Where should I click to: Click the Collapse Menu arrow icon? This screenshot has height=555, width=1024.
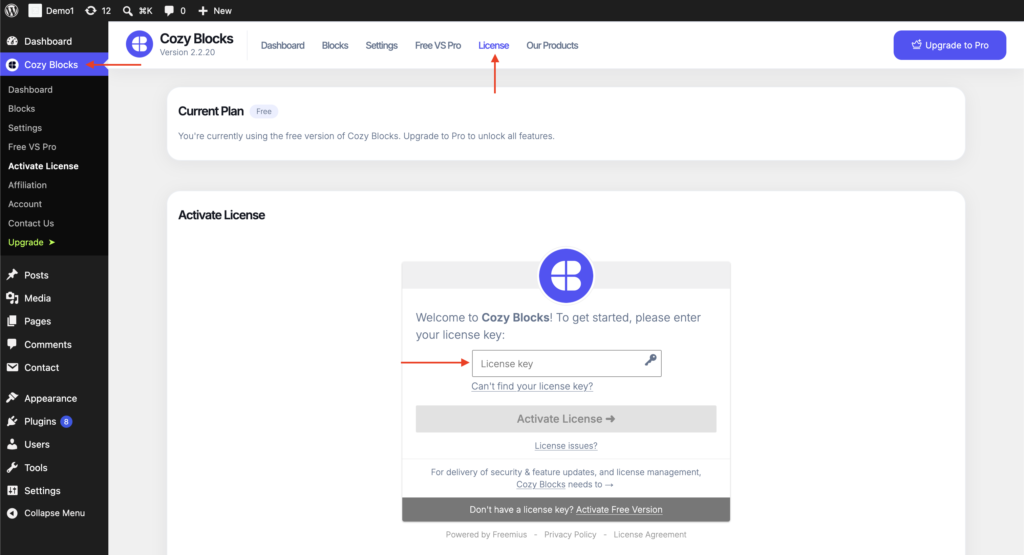(x=12, y=513)
